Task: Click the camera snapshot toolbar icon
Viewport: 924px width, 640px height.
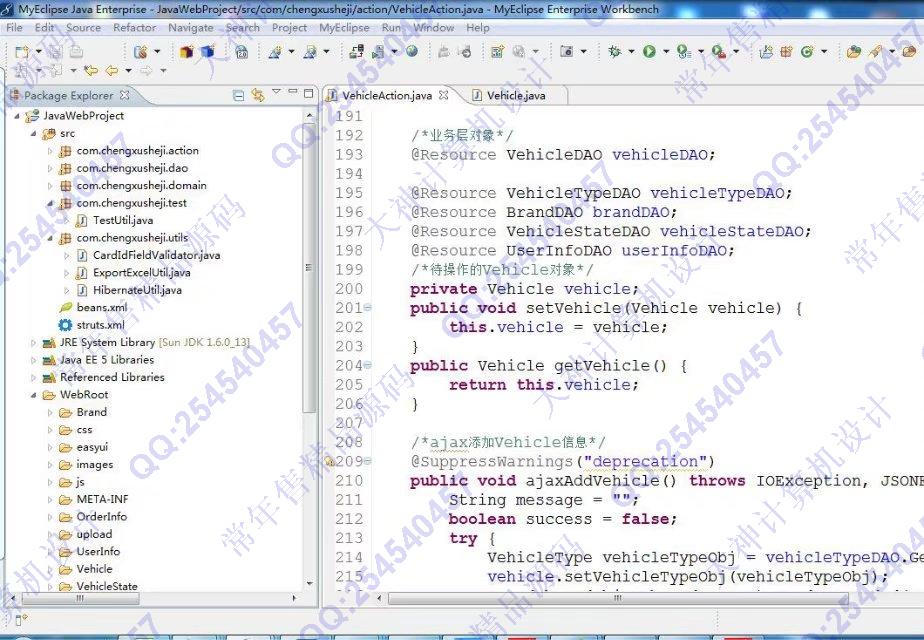Action: 566,51
